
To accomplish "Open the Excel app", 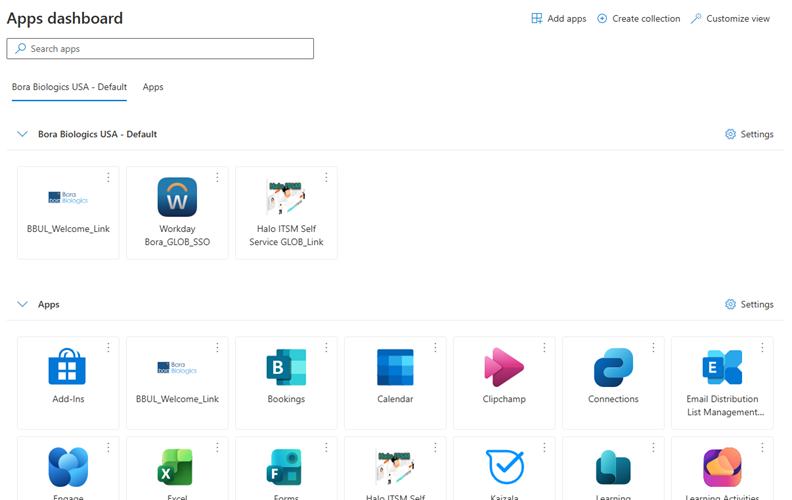I will coord(177,469).
